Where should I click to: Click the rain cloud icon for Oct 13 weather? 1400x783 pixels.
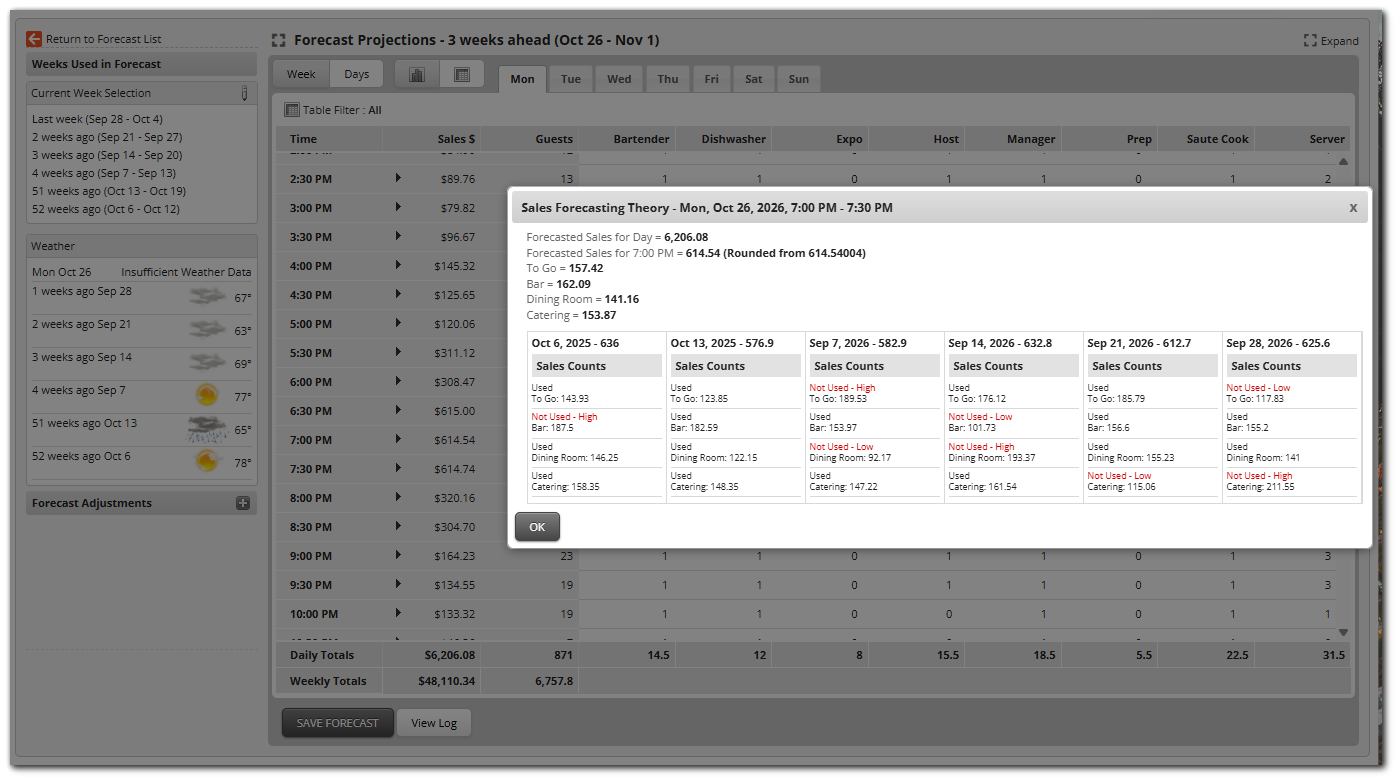(x=206, y=429)
